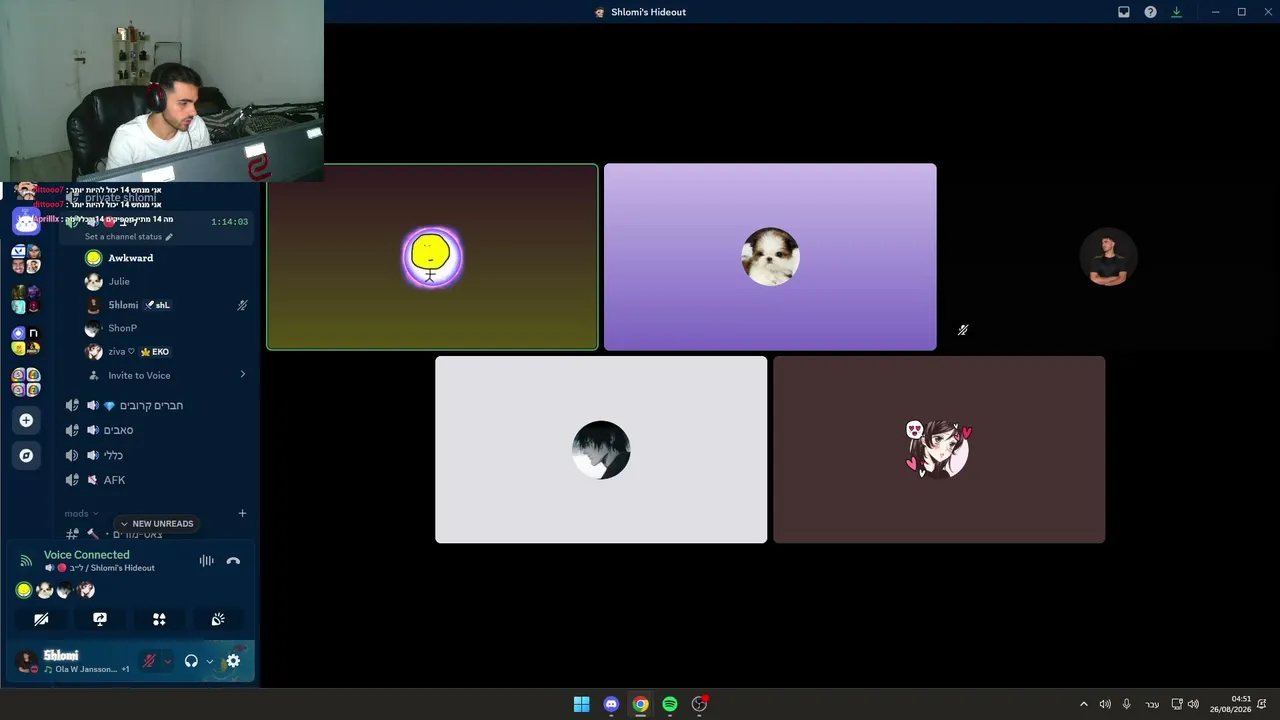Open the soundboard button
The height and width of the screenshot is (720, 1280).
tap(218, 619)
